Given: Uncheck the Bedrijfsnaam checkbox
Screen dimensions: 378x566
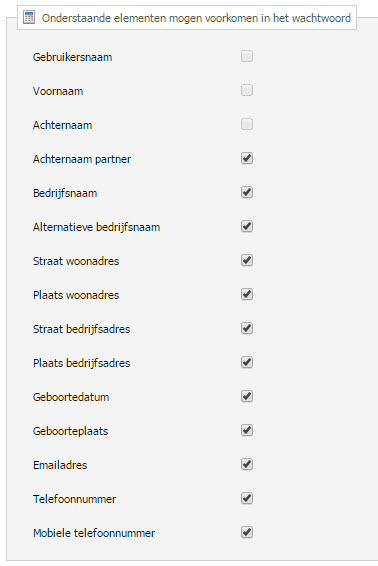Looking at the screenshot, I should click(x=247, y=192).
